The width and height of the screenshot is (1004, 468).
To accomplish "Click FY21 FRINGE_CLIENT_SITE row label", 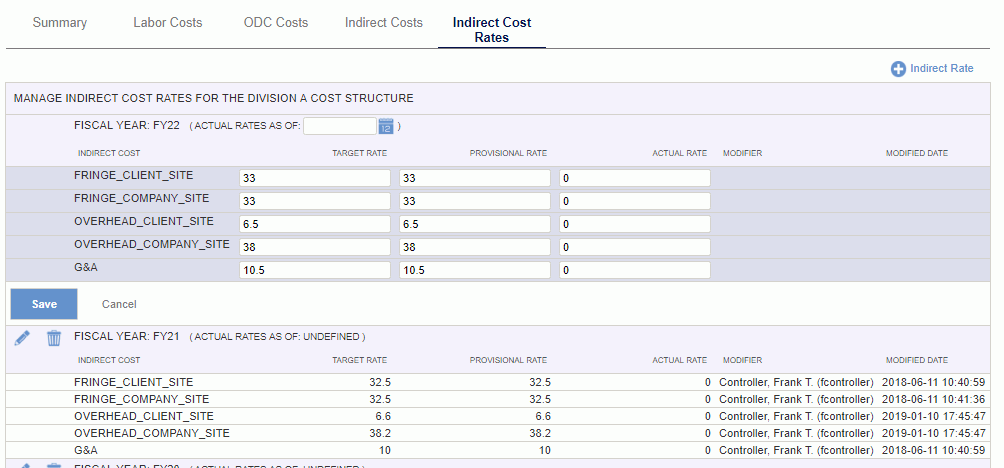I will tap(133, 382).
